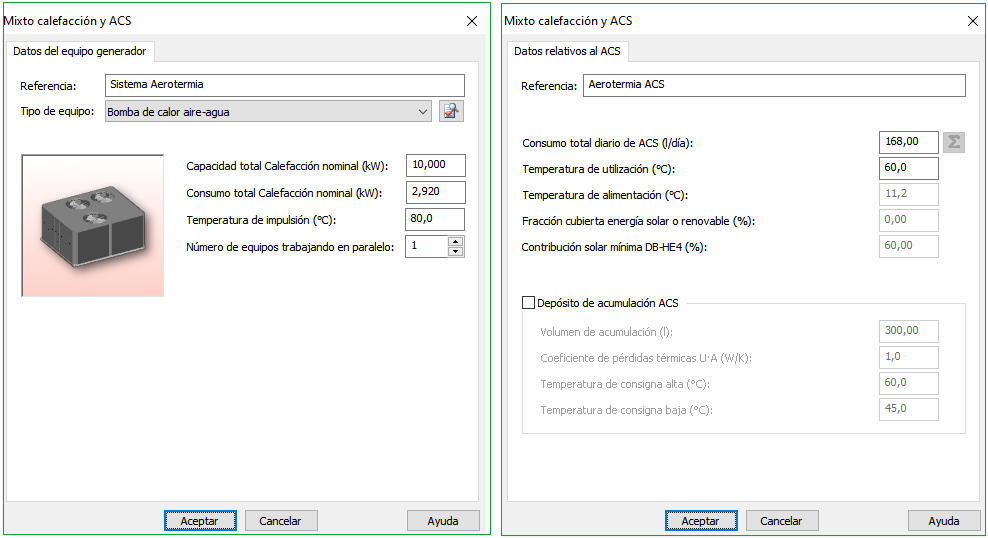Screen dimensions: 988x538
Task: Click Cancelar in the ACS data dialog
Action: click(x=782, y=521)
